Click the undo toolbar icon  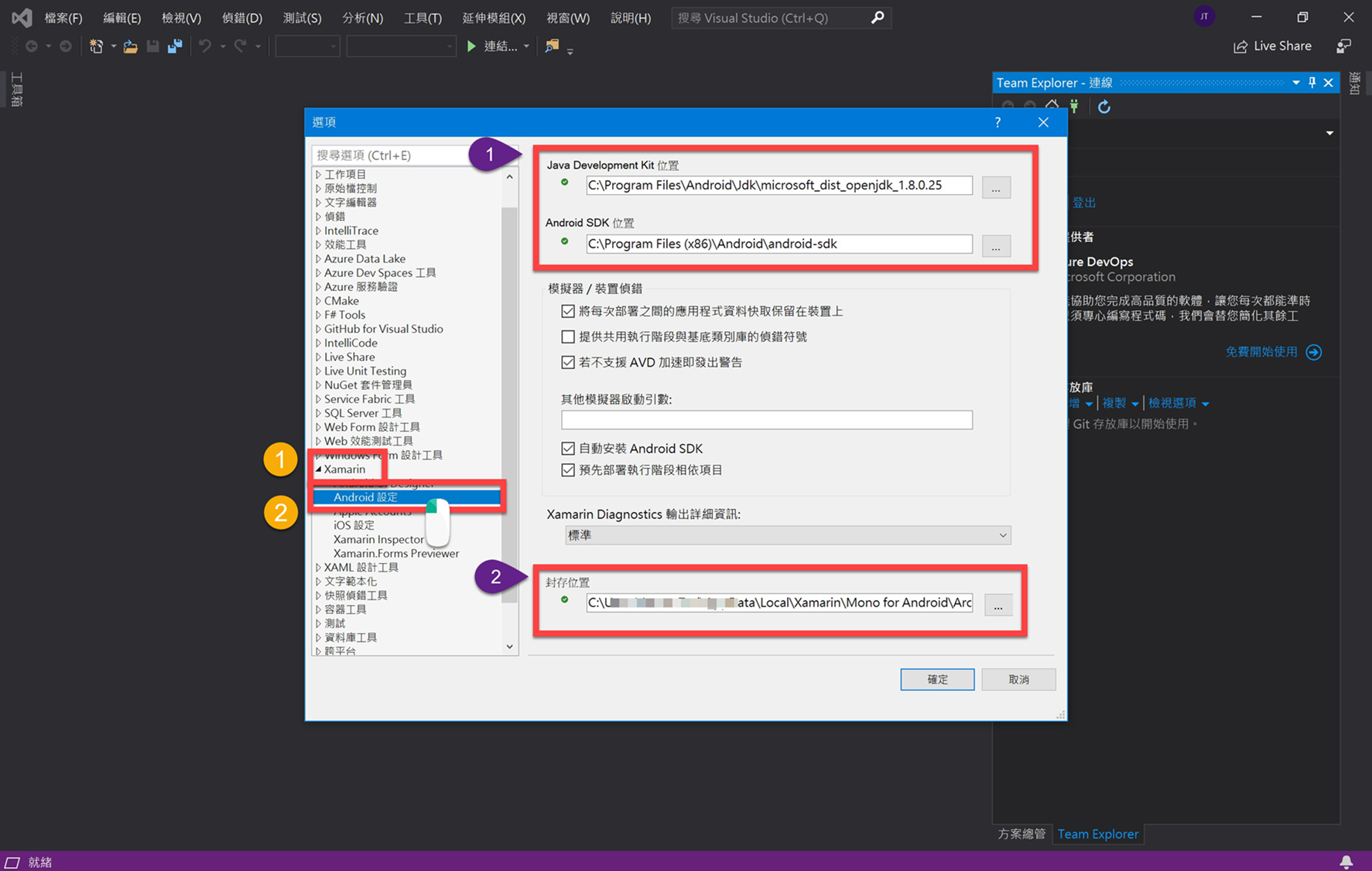(204, 46)
